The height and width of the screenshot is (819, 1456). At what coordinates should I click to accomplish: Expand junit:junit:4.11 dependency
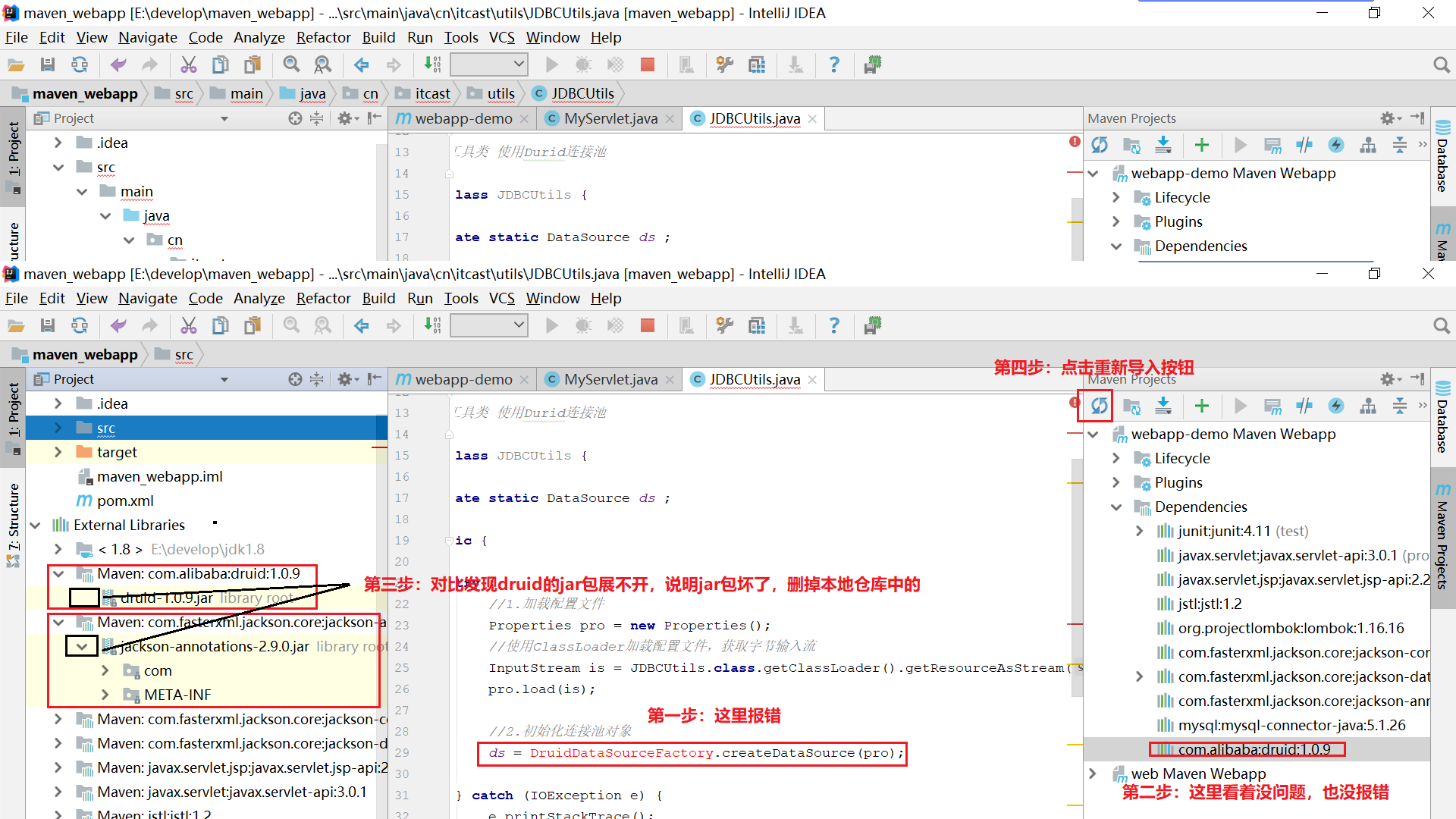point(1140,531)
